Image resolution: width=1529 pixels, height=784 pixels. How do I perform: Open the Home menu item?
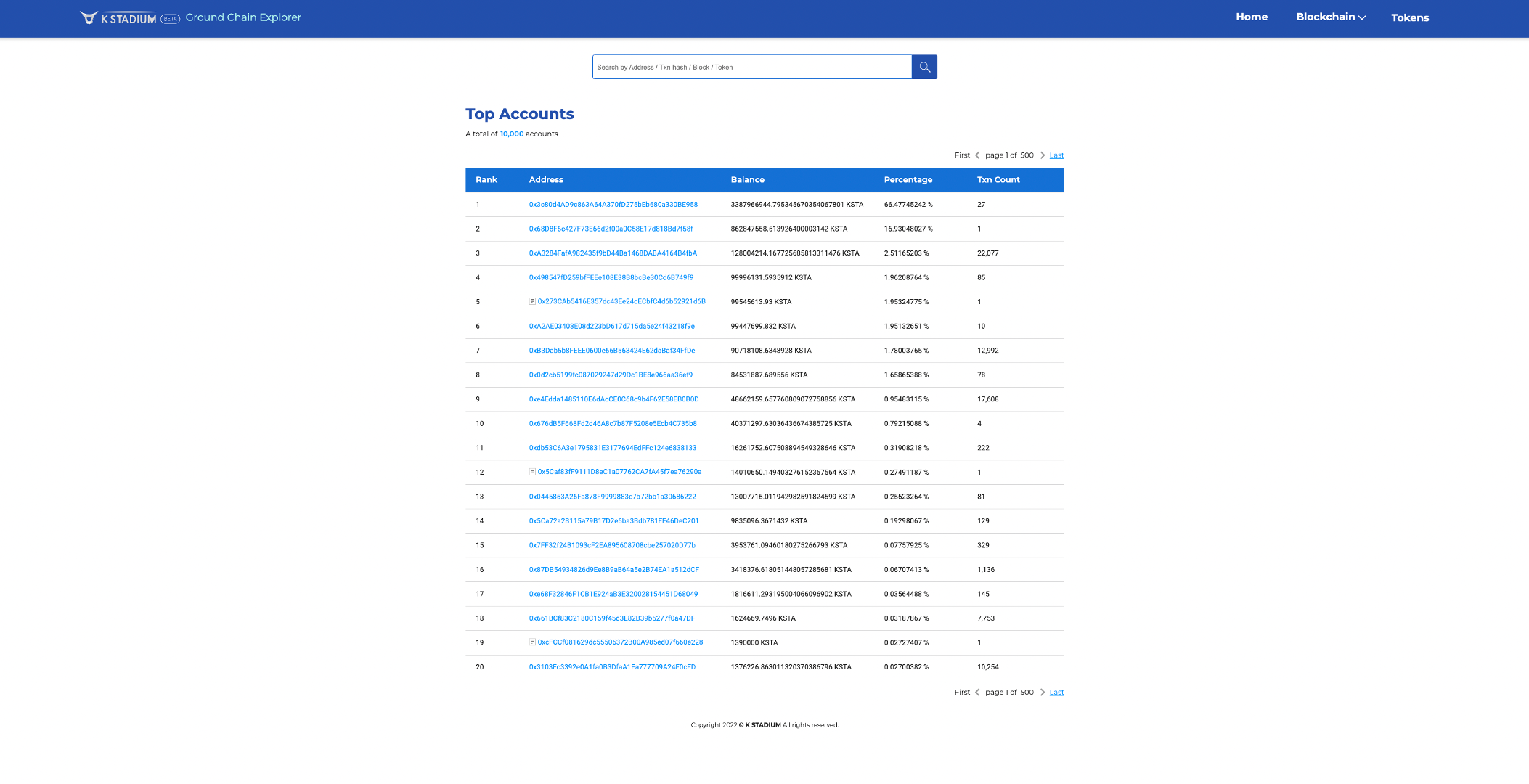1252,17
